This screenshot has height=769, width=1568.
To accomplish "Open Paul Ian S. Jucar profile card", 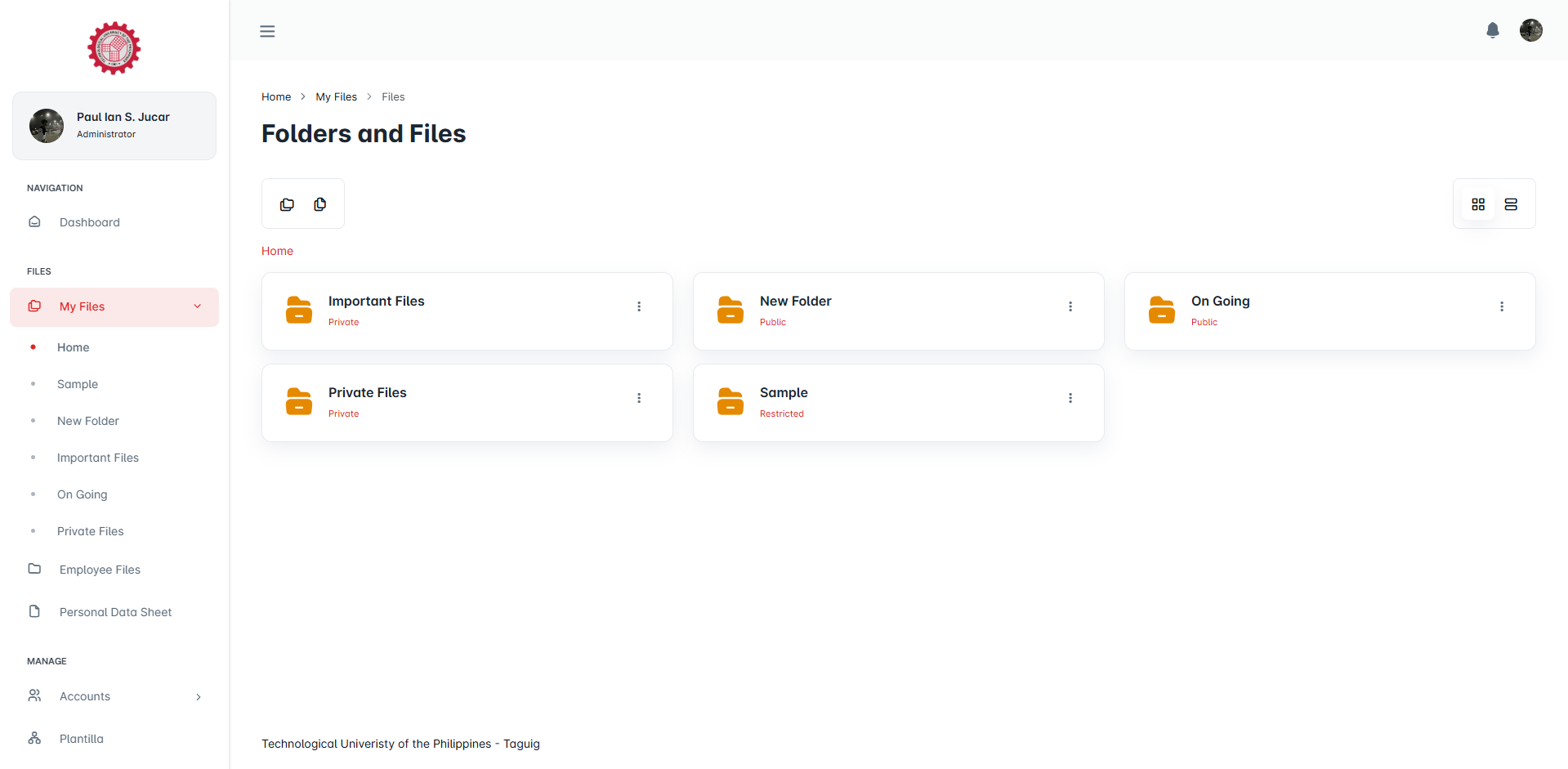I will click(114, 126).
